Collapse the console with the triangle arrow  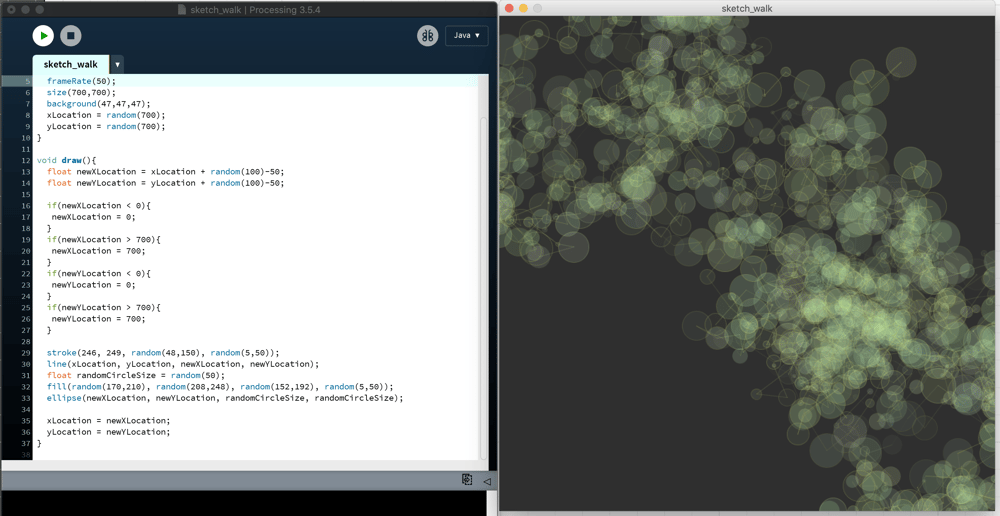pos(487,482)
